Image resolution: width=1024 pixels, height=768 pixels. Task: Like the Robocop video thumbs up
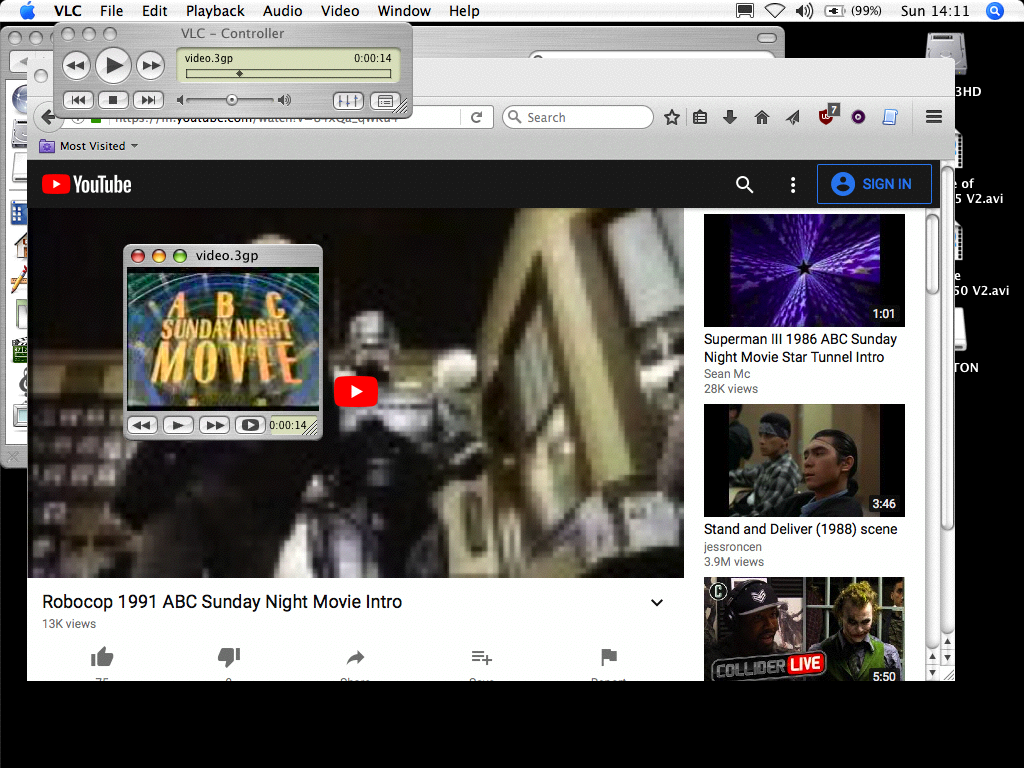pyautogui.click(x=102, y=657)
